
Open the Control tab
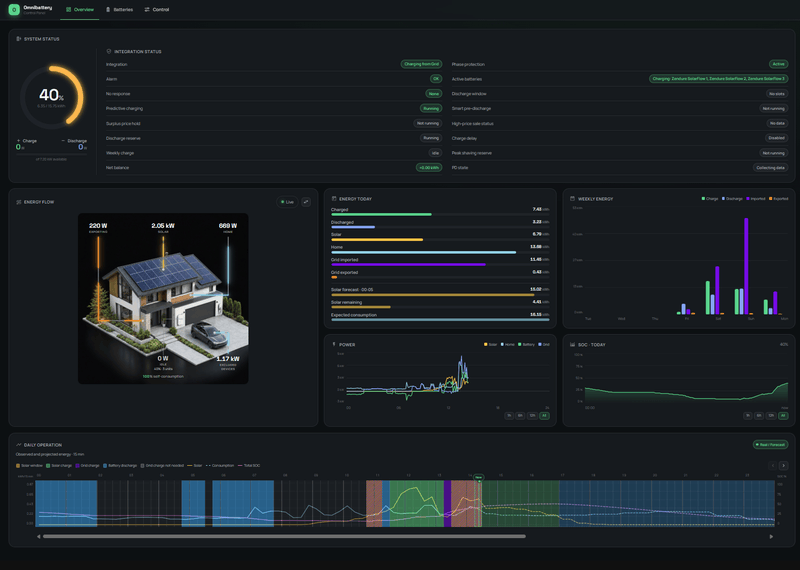pyautogui.click(x=157, y=10)
